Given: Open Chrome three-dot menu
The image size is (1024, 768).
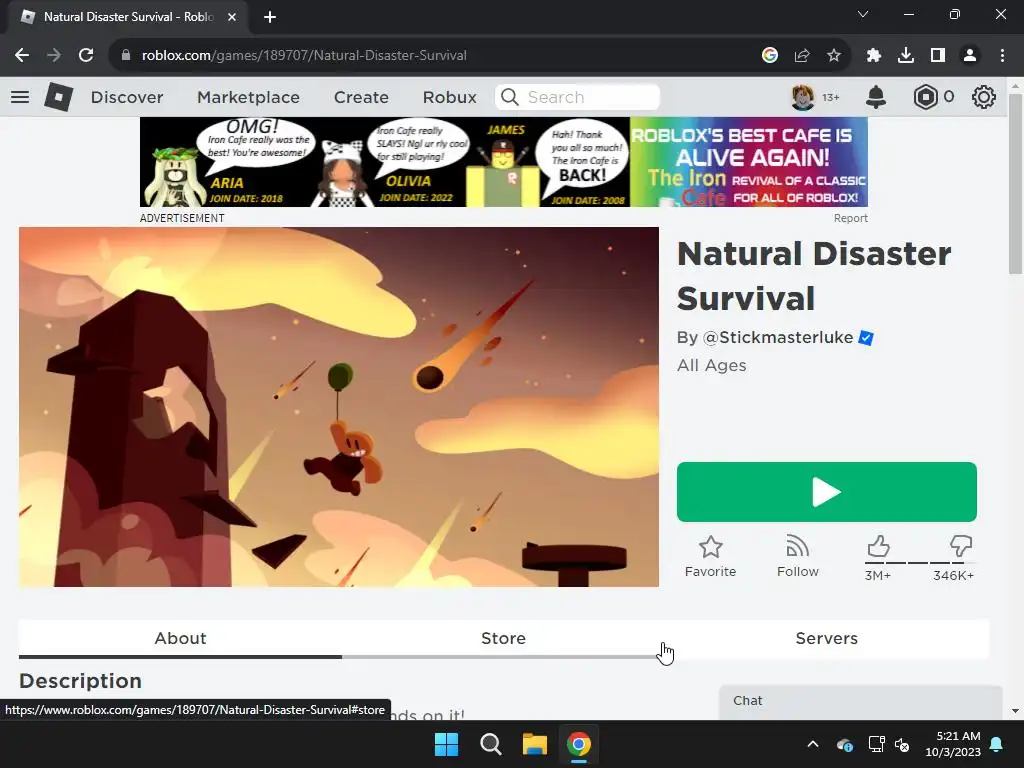Looking at the screenshot, I should point(1002,56).
